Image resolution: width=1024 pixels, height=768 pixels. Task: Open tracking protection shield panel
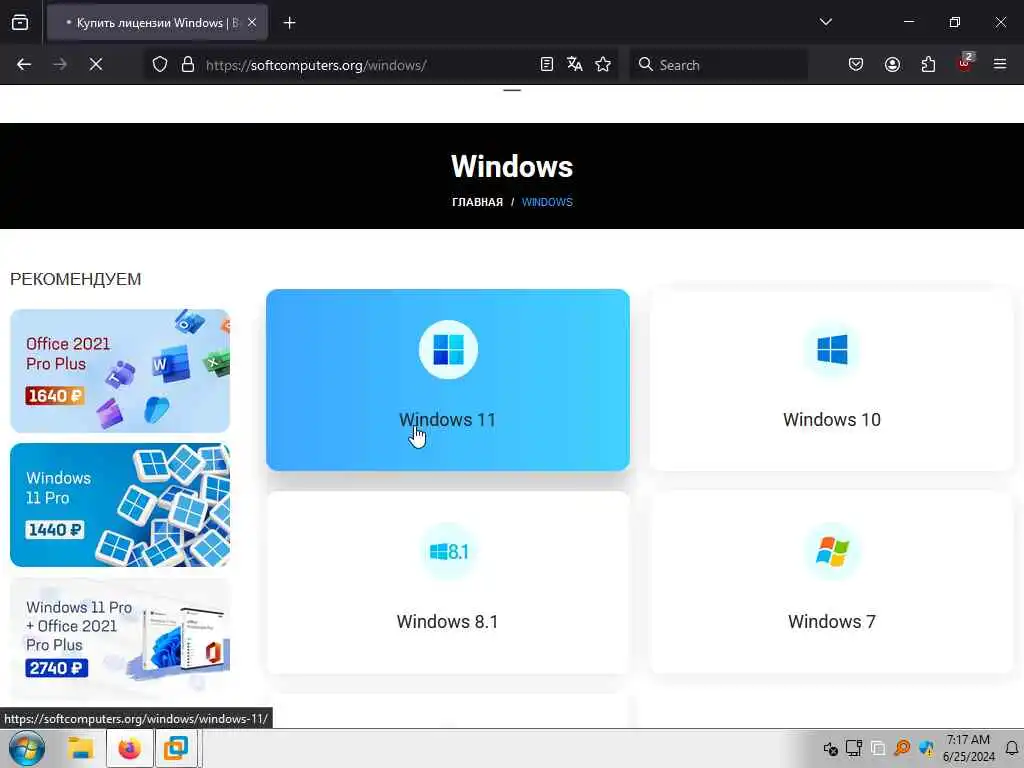160,64
